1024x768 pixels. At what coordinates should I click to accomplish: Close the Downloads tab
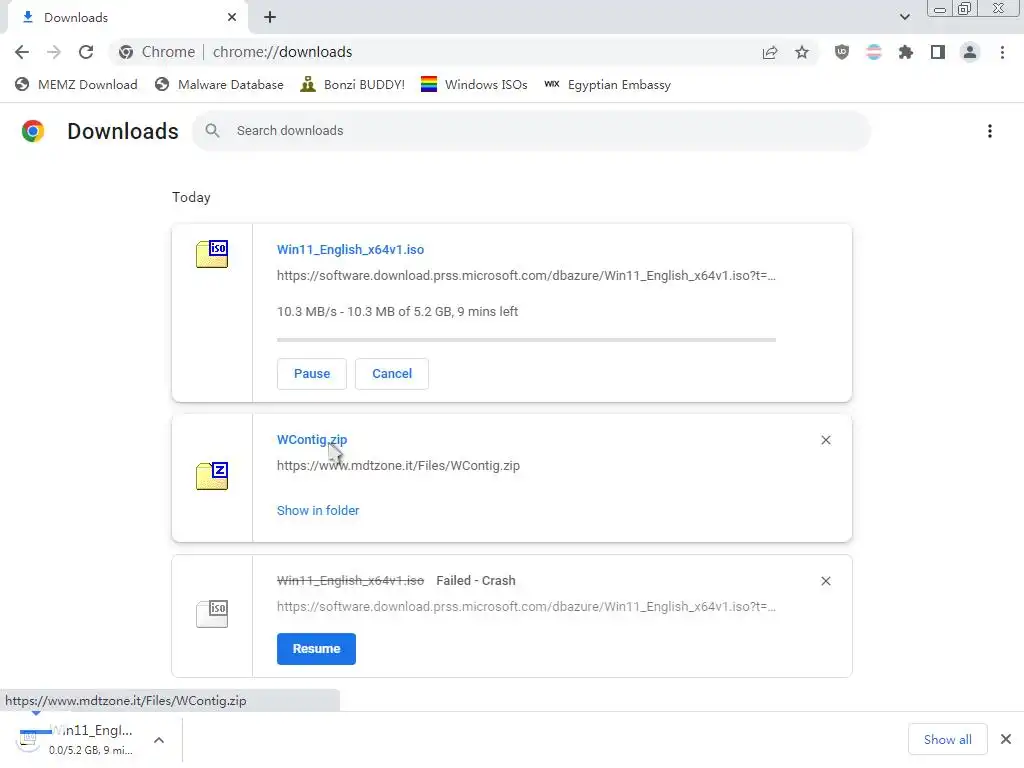click(232, 18)
